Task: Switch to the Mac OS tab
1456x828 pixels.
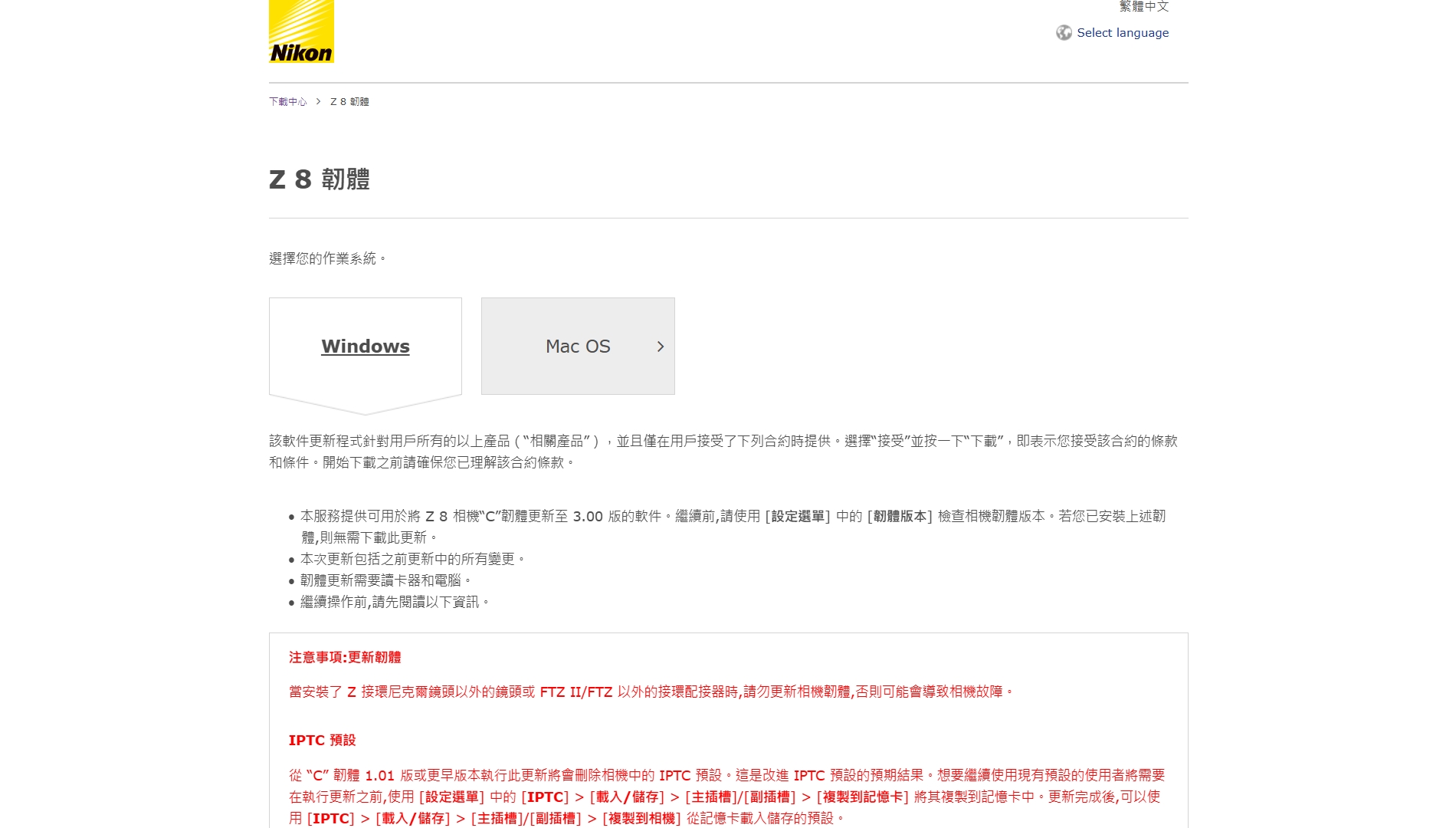Action: point(578,347)
